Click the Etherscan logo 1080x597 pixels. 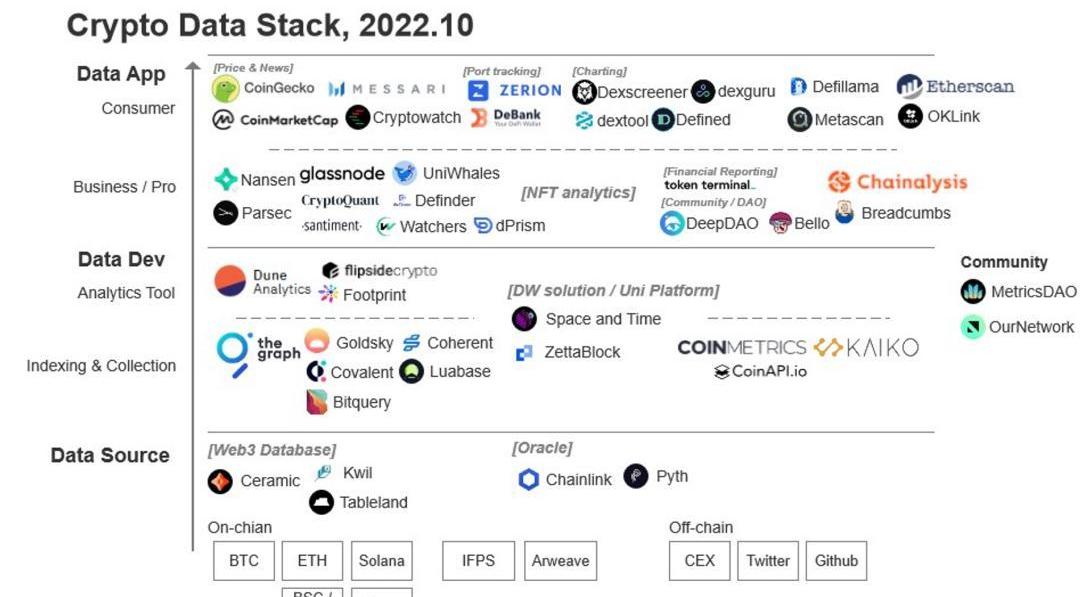[x=955, y=87]
